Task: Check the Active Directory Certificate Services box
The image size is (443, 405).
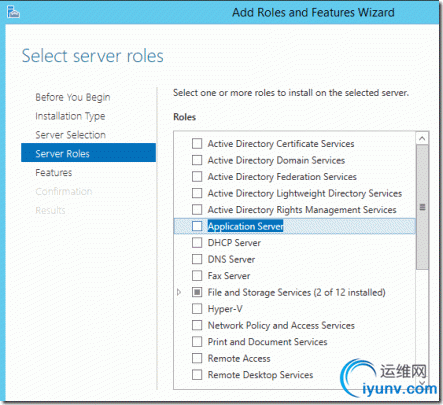Action: tap(197, 144)
